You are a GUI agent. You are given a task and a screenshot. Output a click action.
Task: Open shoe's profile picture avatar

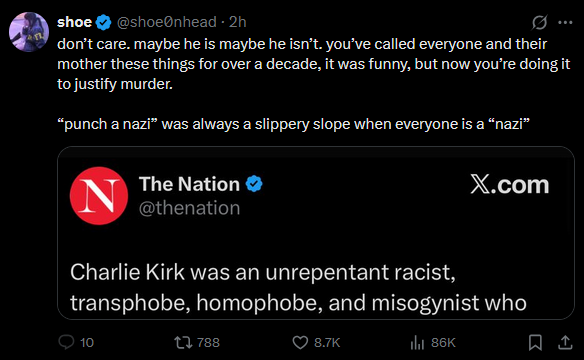(29, 32)
